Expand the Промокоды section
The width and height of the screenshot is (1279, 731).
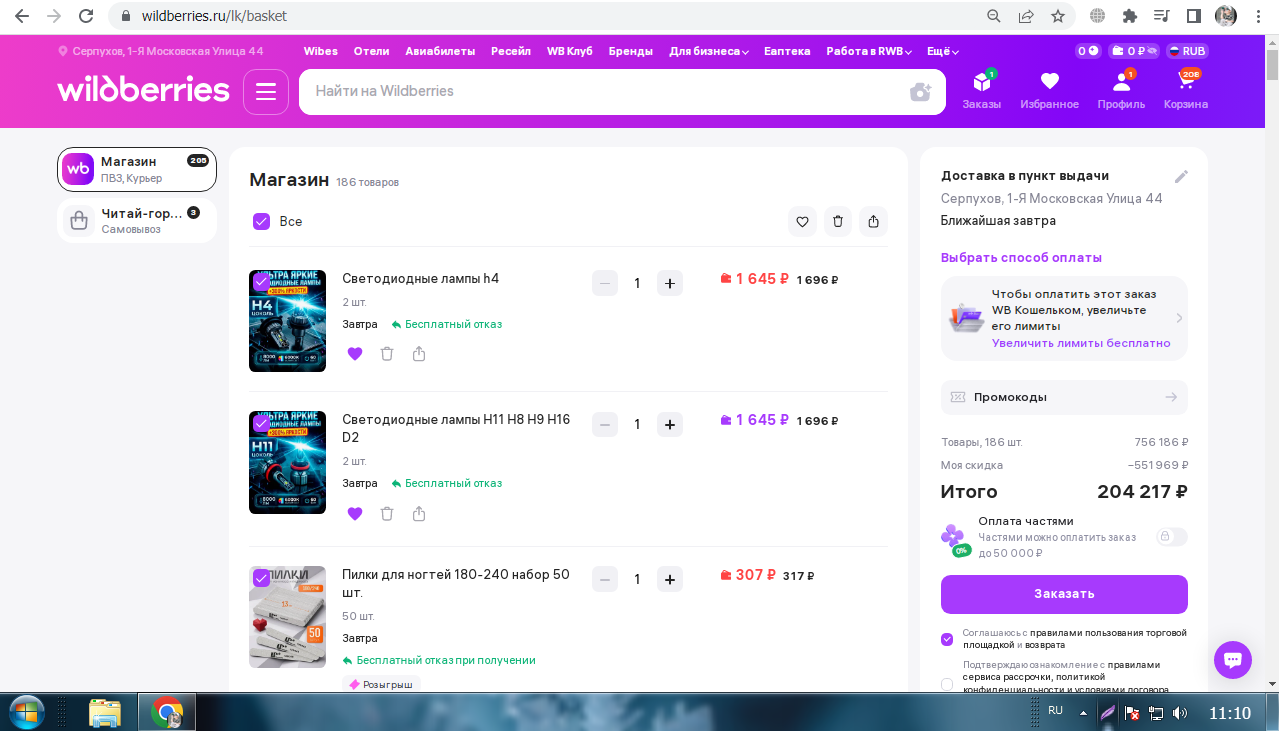1064,397
